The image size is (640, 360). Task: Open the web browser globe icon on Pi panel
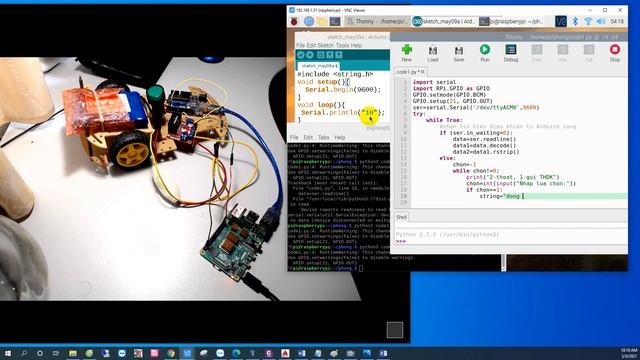(309, 21)
